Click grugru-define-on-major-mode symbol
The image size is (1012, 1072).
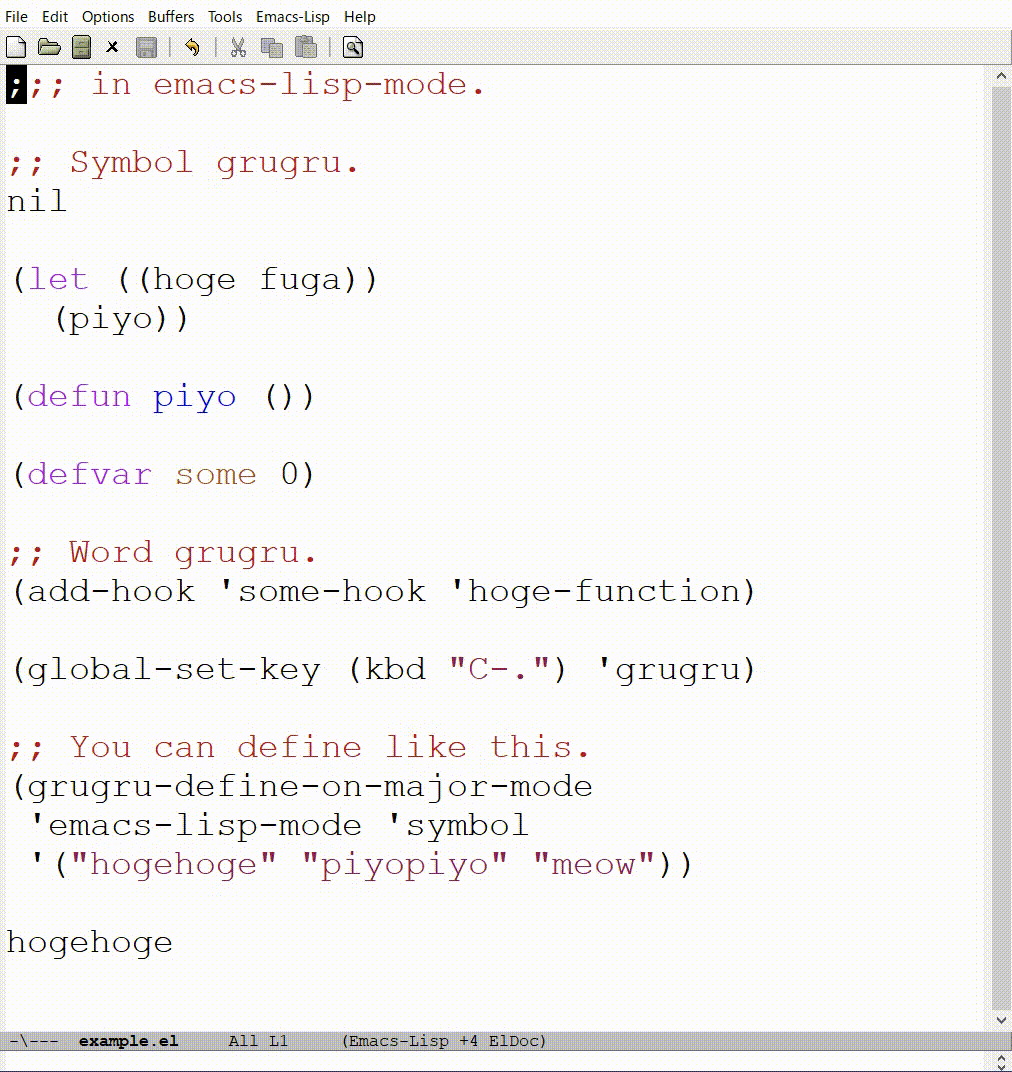pyautogui.click(x=310, y=786)
